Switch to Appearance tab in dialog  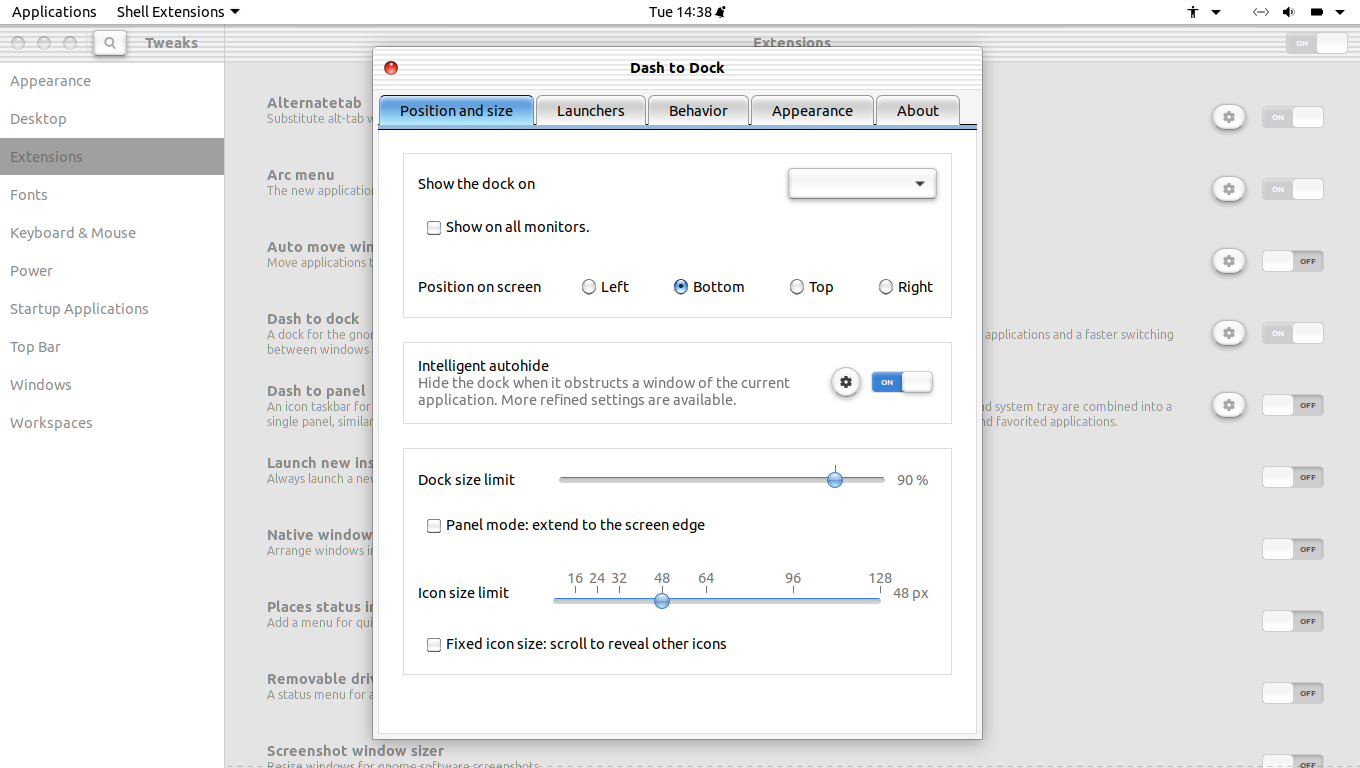(812, 111)
